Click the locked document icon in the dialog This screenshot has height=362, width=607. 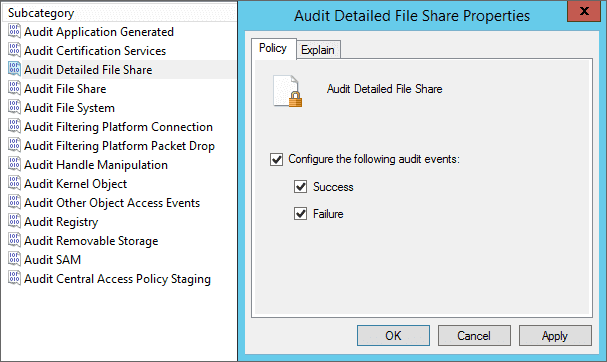click(287, 91)
